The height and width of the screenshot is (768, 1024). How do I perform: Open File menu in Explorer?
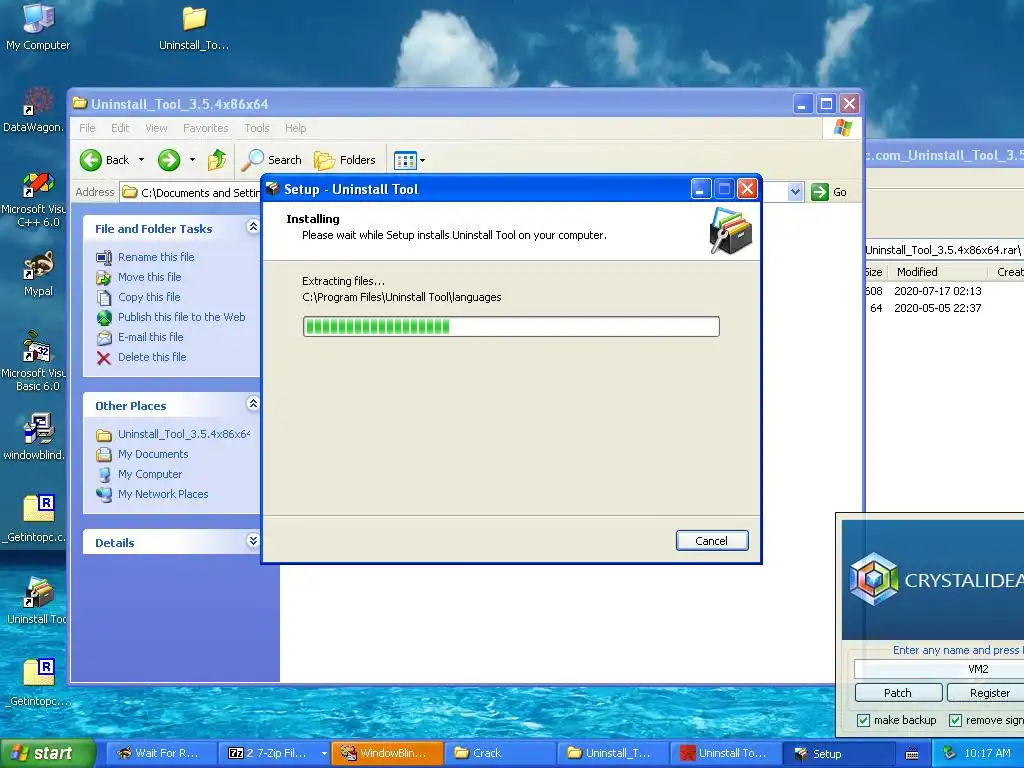(x=87, y=128)
